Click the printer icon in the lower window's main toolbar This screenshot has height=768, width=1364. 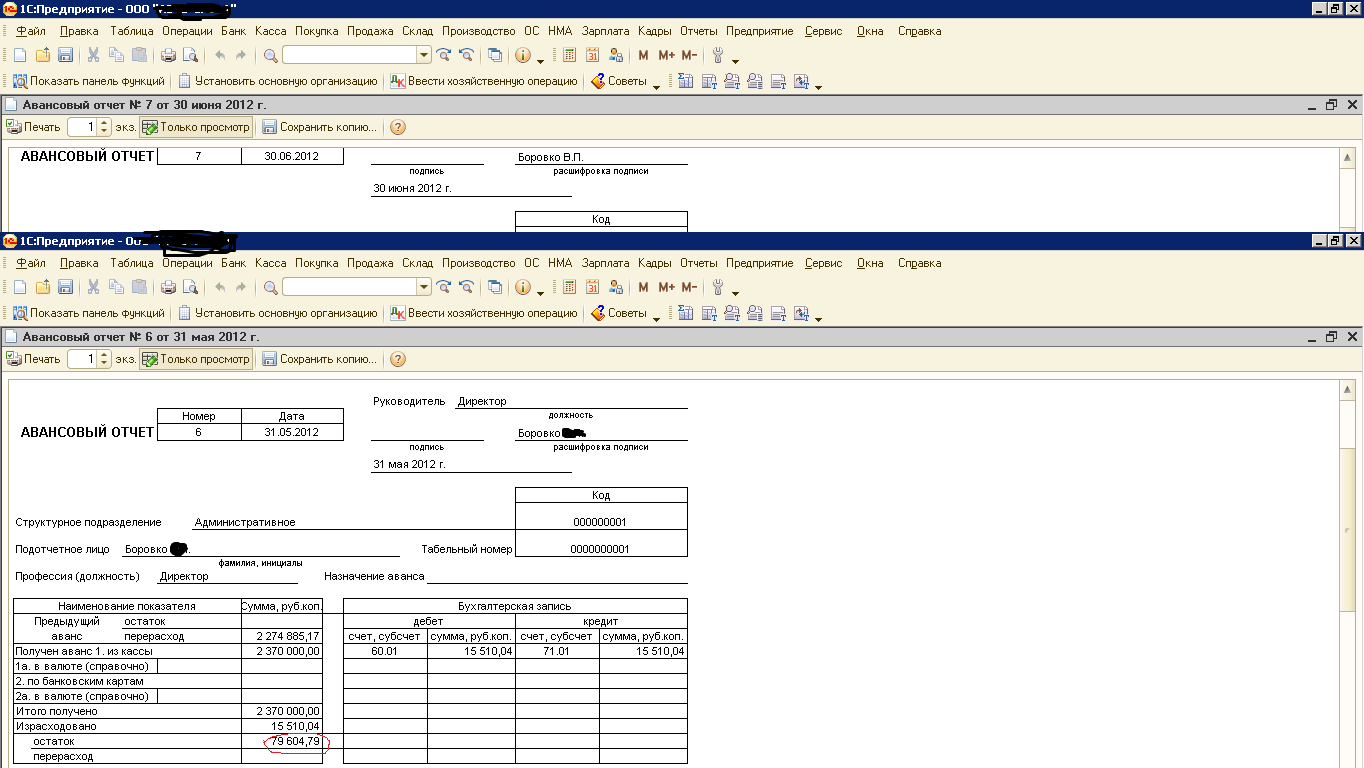pos(169,287)
